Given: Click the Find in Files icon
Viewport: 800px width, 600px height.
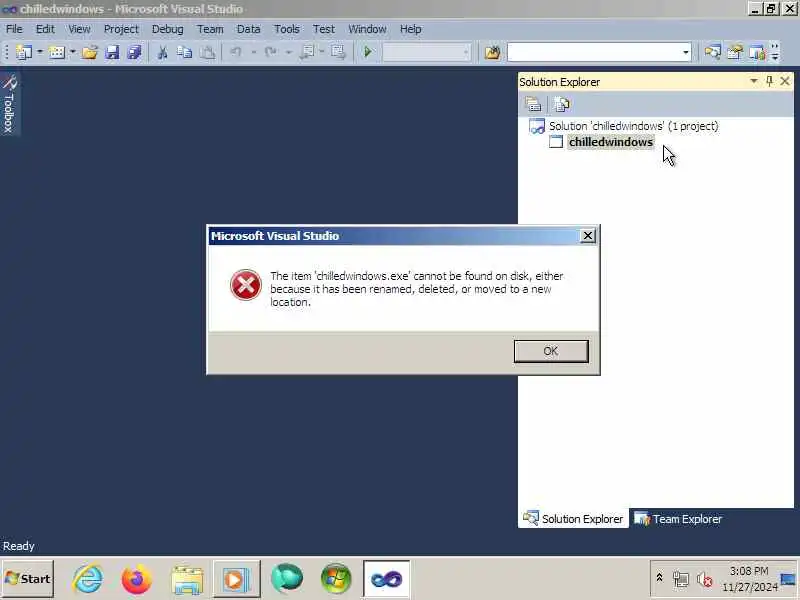Looking at the screenshot, I should tap(492, 52).
